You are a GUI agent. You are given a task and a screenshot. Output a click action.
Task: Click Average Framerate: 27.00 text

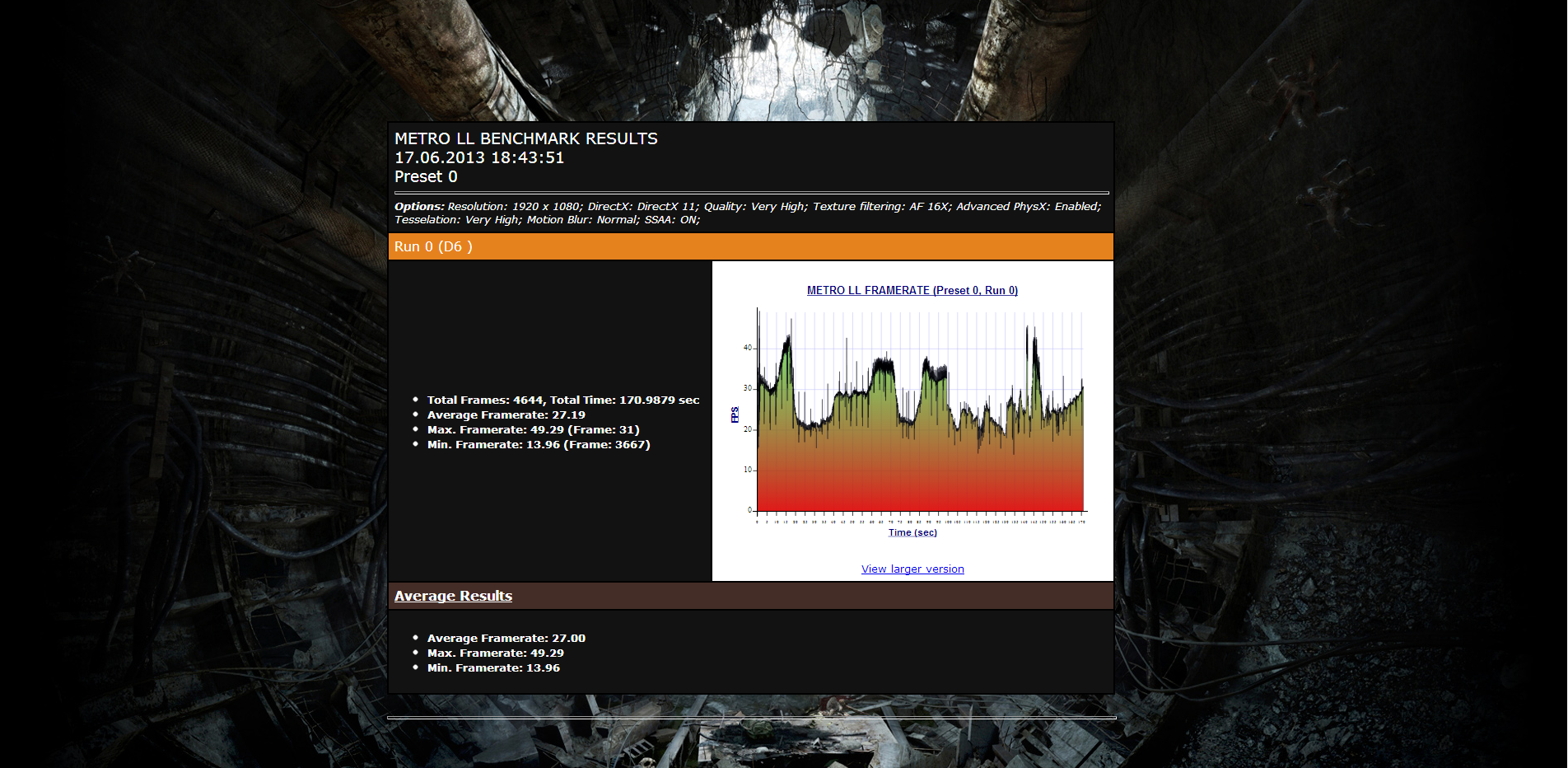pyautogui.click(x=506, y=638)
